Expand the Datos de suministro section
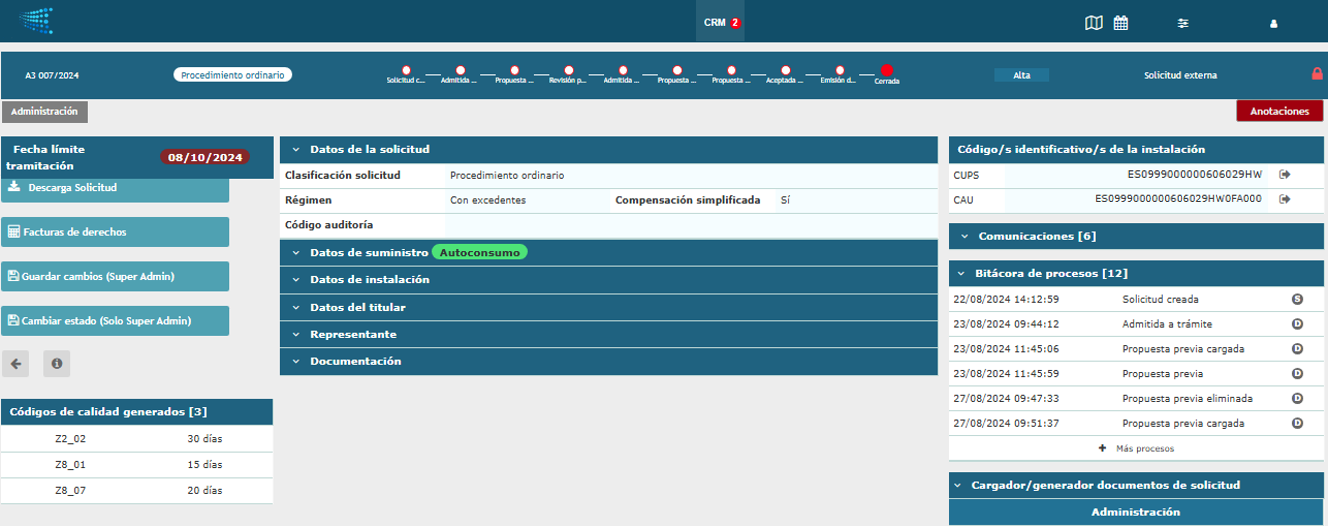 click(x=368, y=253)
